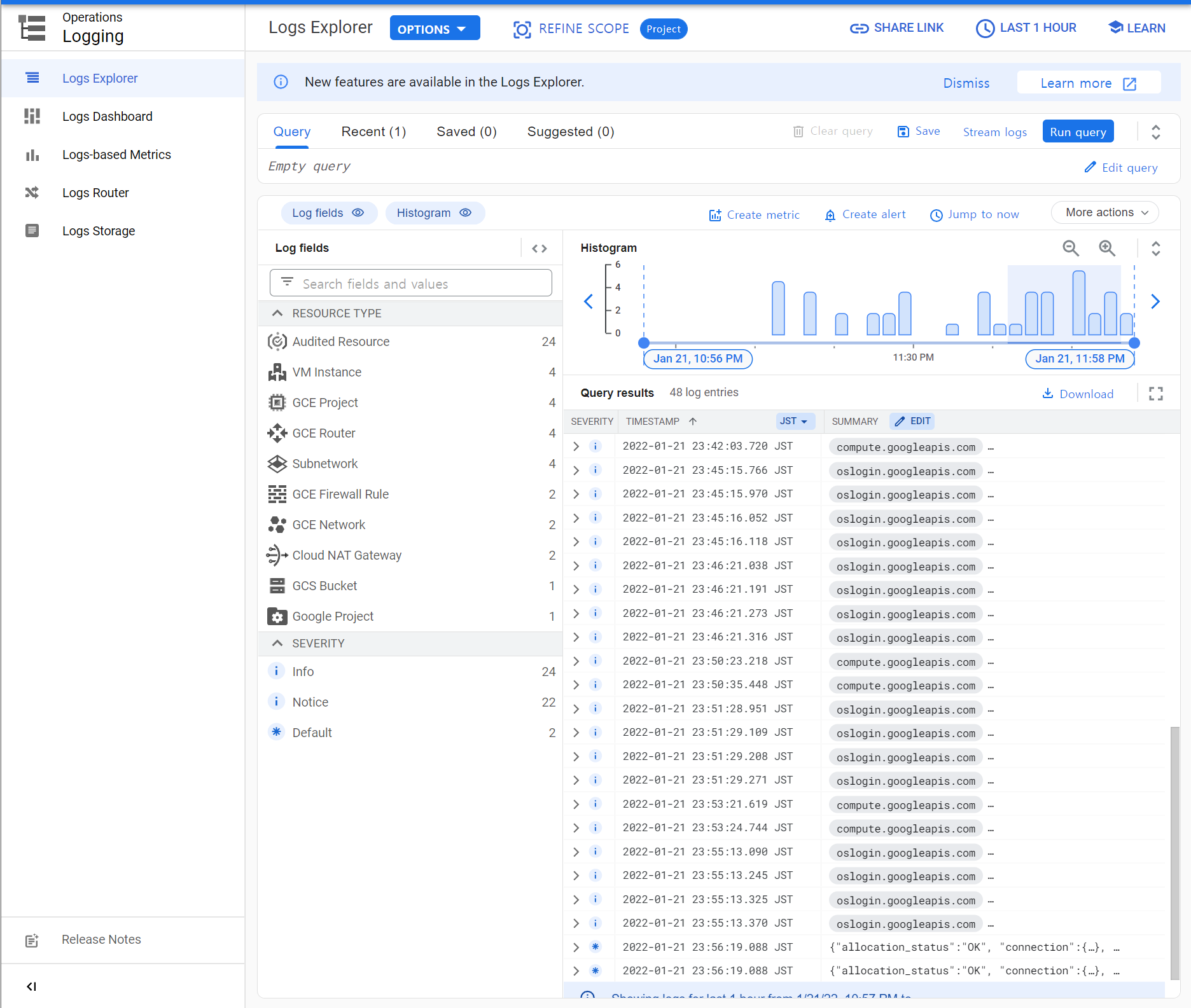Click Jump to now

pos(975,215)
